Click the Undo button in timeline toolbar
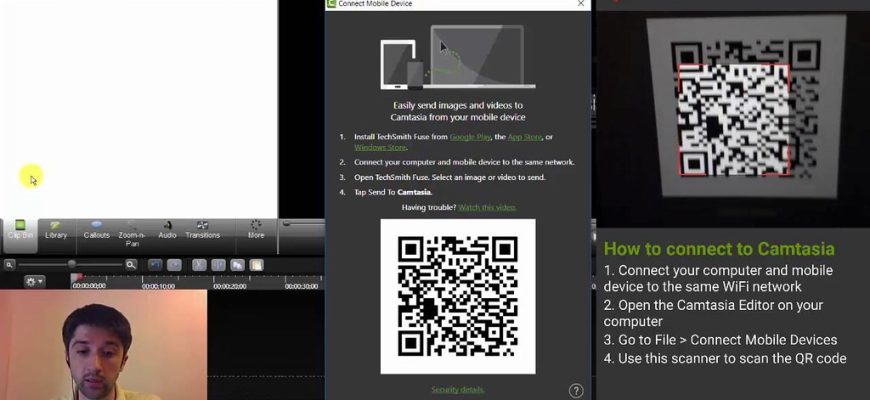Image resolution: width=870 pixels, height=400 pixels. [155, 265]
